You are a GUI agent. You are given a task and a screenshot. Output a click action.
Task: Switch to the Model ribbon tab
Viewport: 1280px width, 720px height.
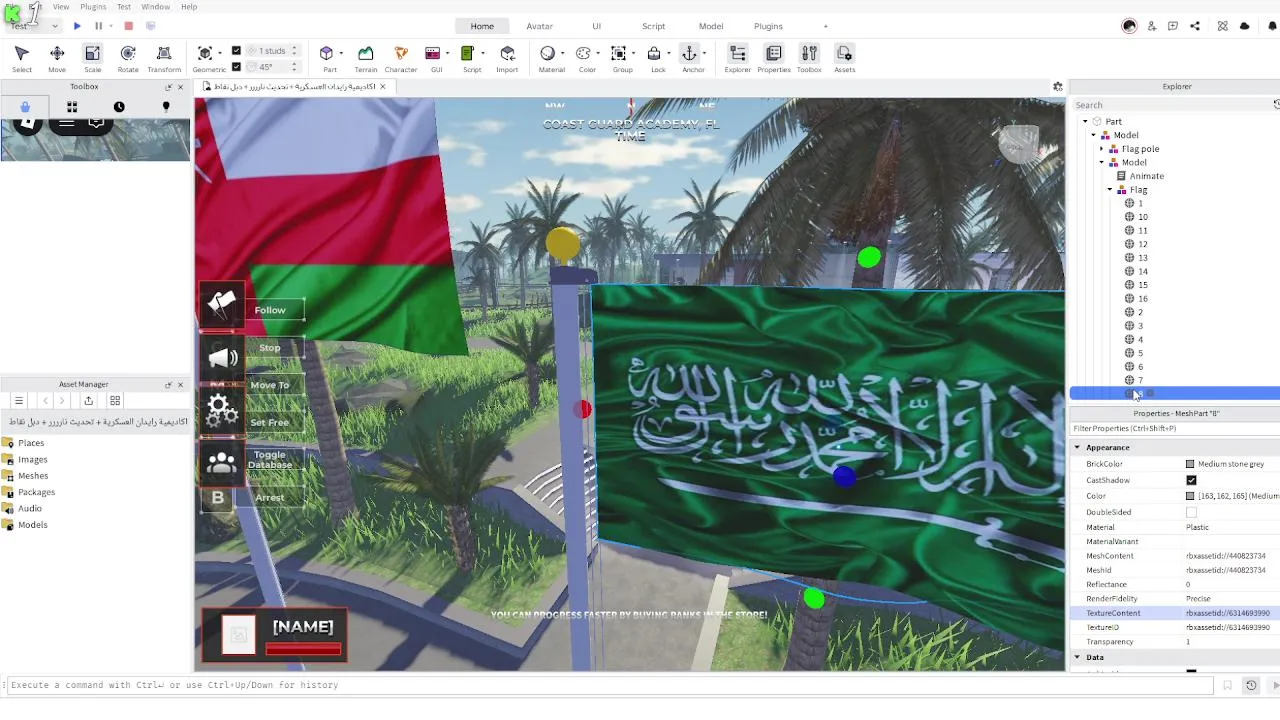pos(711,26)
